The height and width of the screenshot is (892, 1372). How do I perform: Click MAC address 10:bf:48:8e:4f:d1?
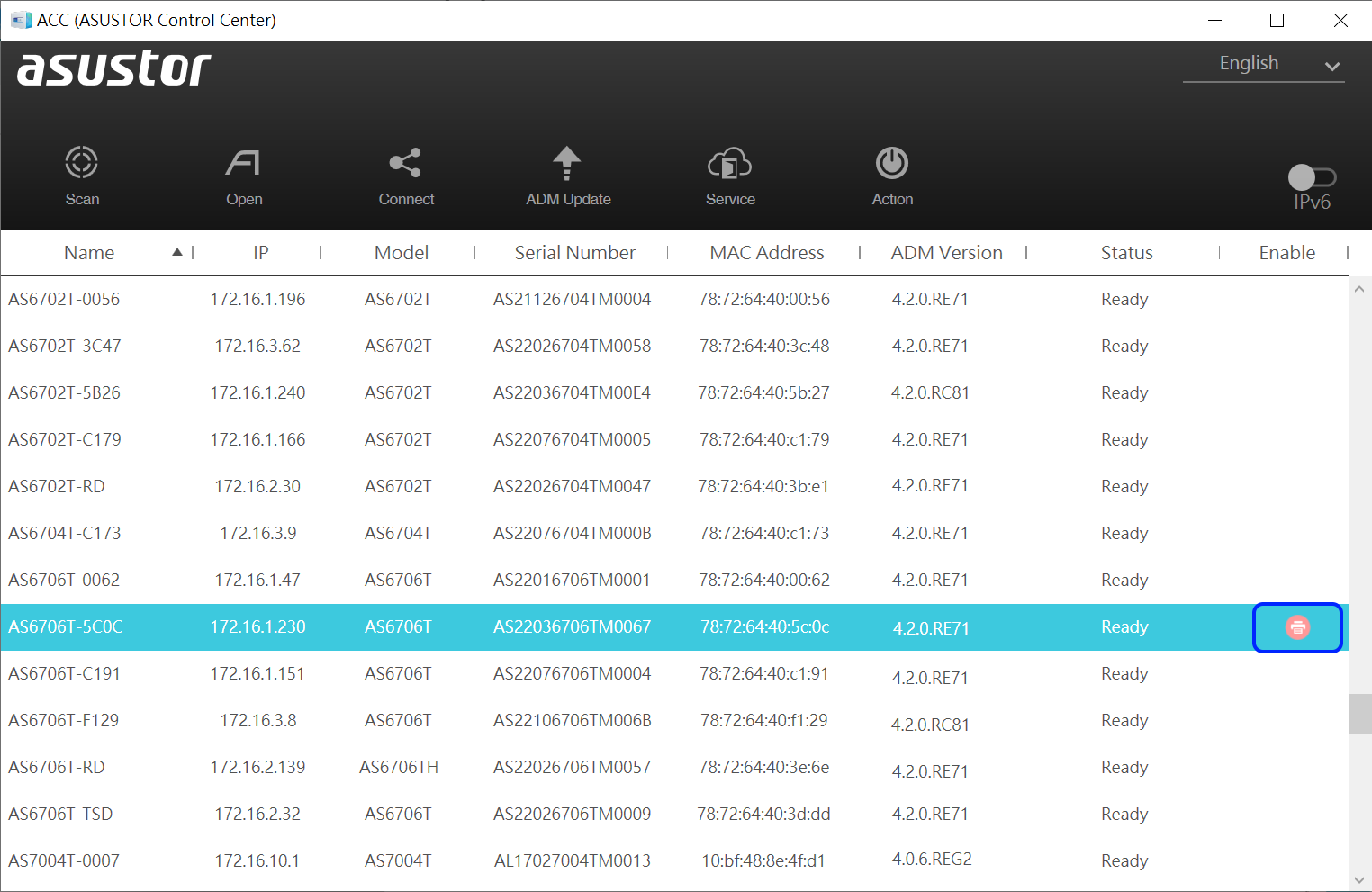click(763, 861)
